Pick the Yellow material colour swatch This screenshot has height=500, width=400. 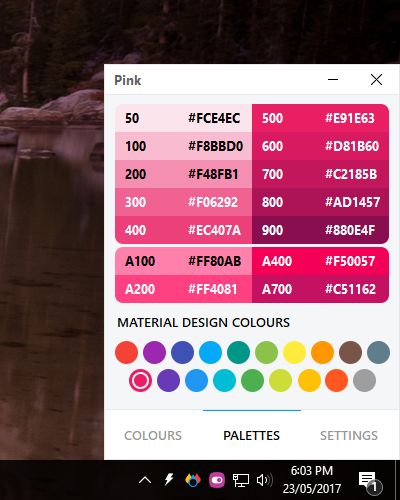294,352
